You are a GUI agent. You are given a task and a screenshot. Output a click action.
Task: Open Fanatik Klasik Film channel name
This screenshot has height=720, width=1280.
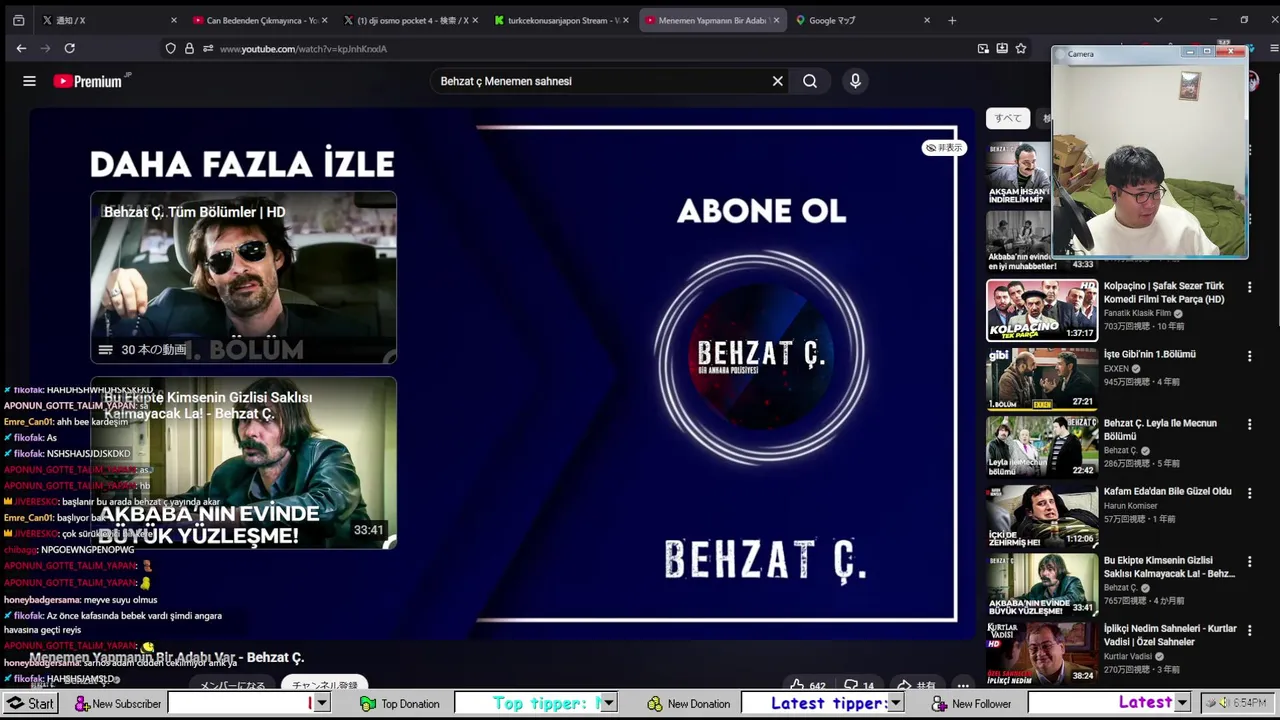(x=1137, y=313)
